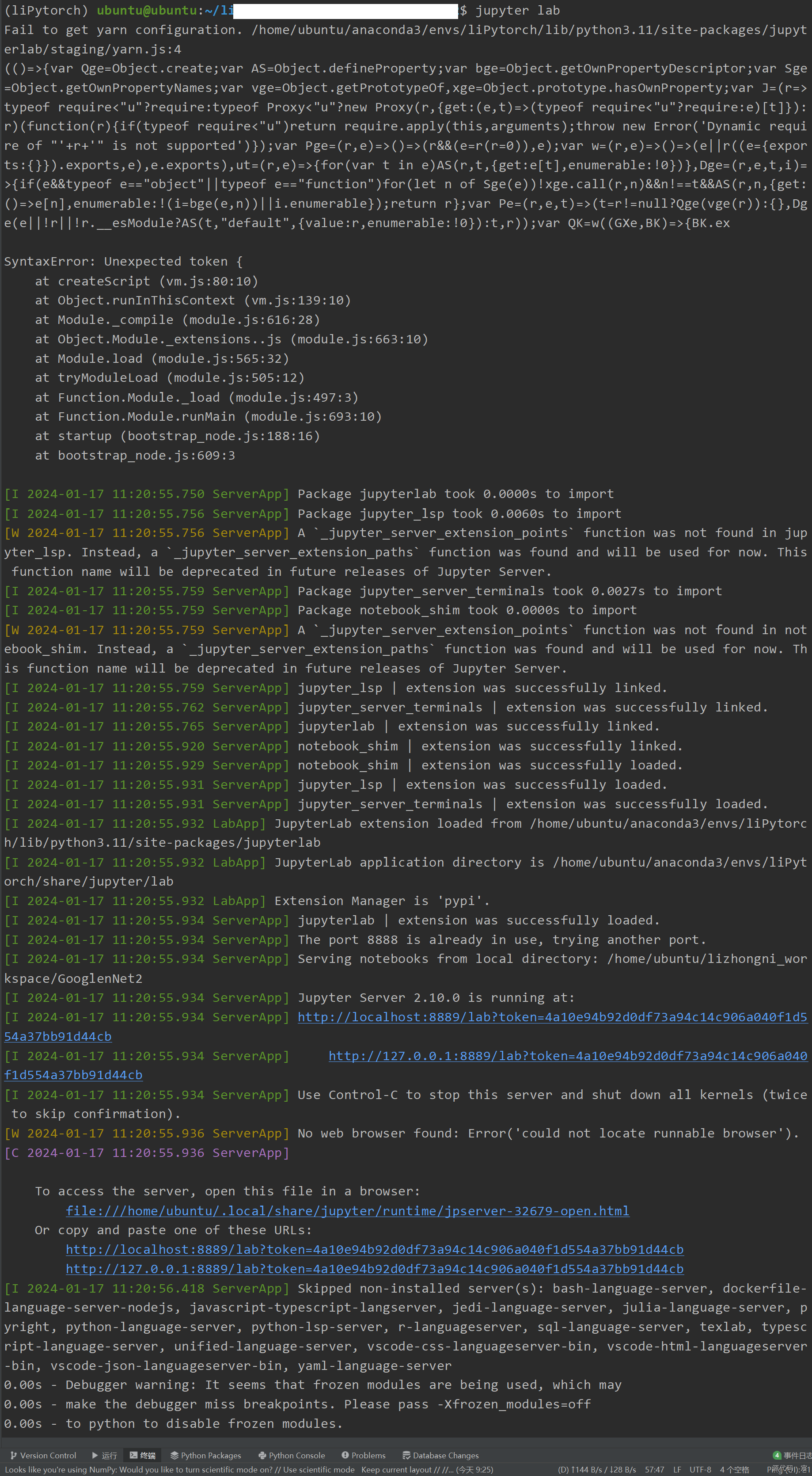Click 'at createScript (vm.js:80:10)' stack line
Viewport: 812px width, 1476px height.
coord(147,281)
